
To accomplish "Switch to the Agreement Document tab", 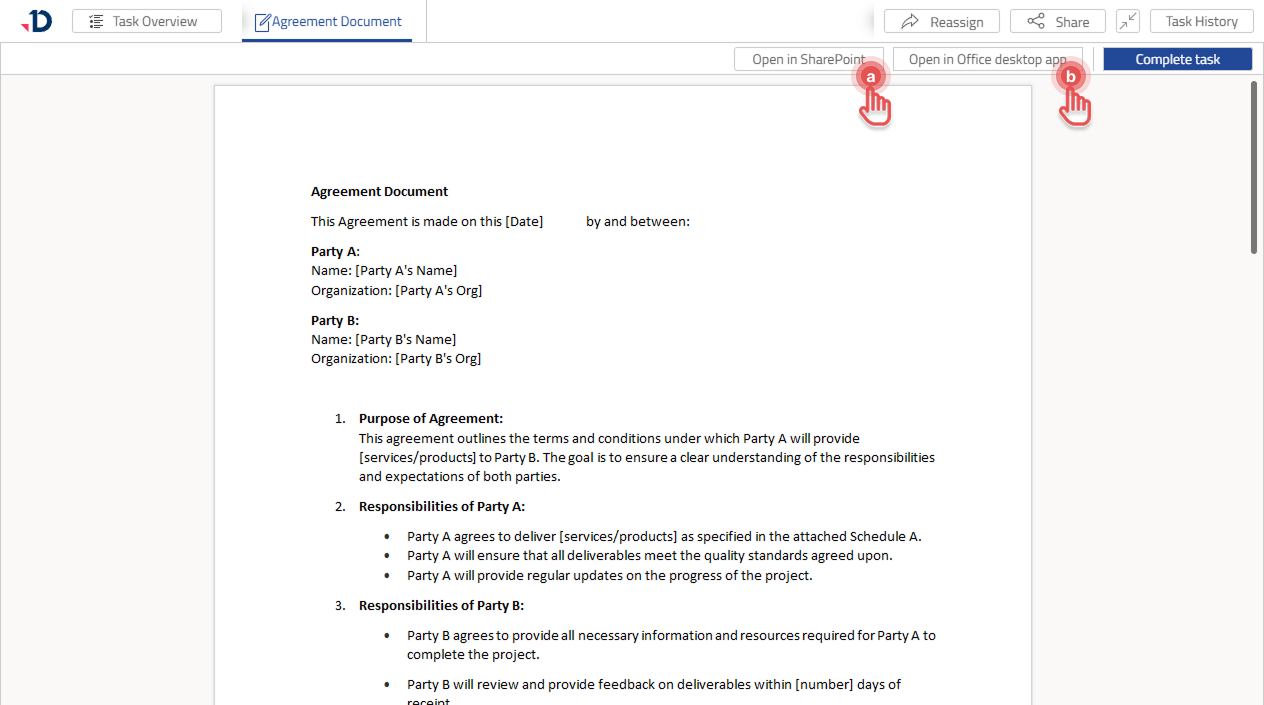I will 327,21.
